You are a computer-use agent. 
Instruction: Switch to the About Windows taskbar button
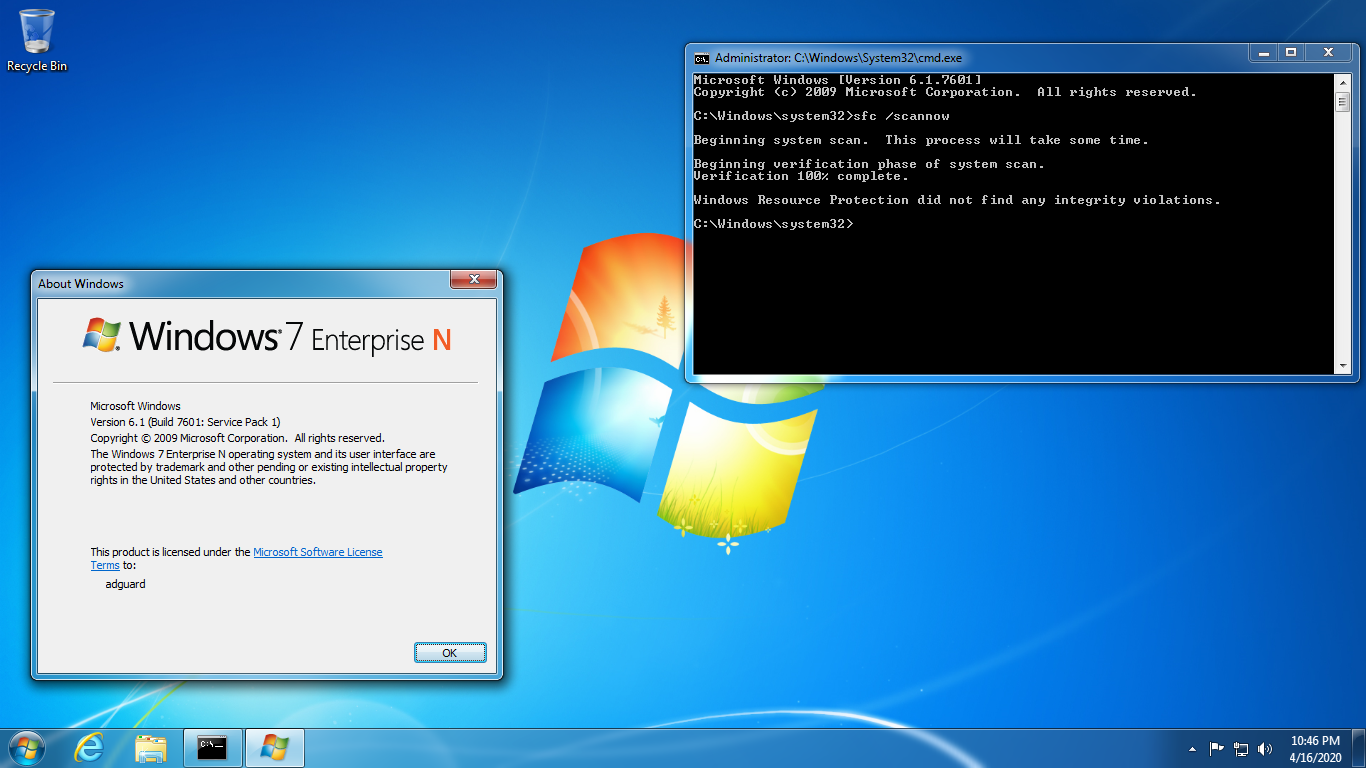point(274,747)
